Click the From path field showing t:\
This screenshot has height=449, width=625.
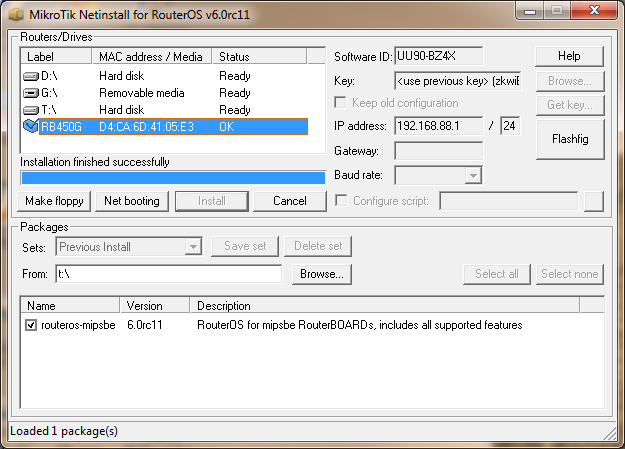pos(169,274)
